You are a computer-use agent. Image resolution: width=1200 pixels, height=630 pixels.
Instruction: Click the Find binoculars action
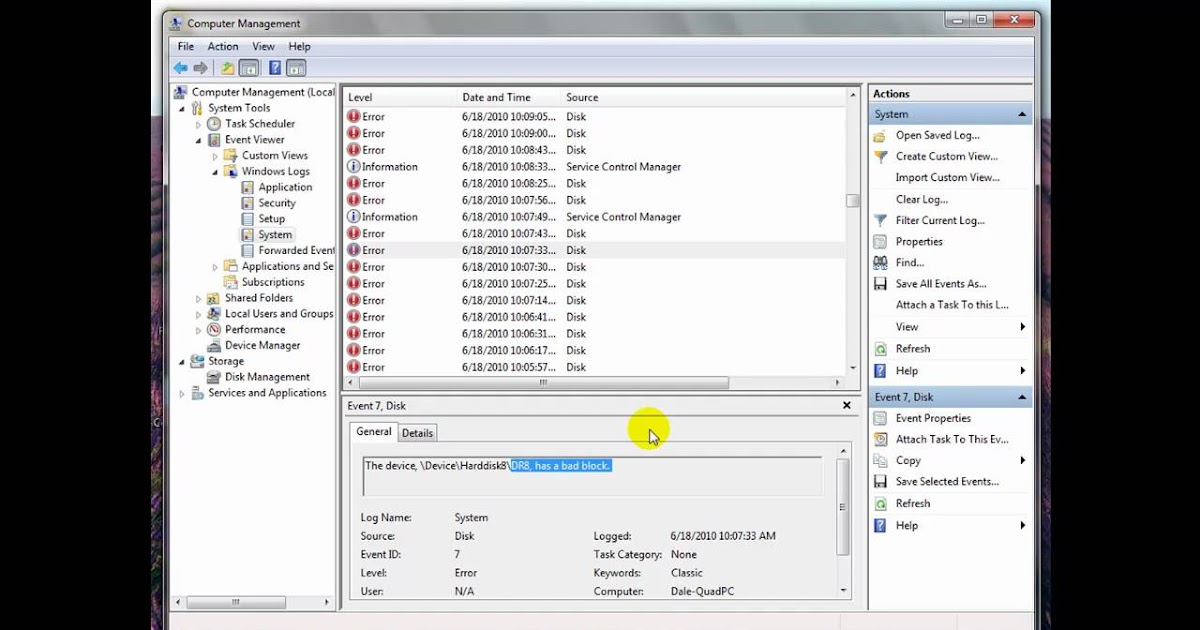[909, 262]
